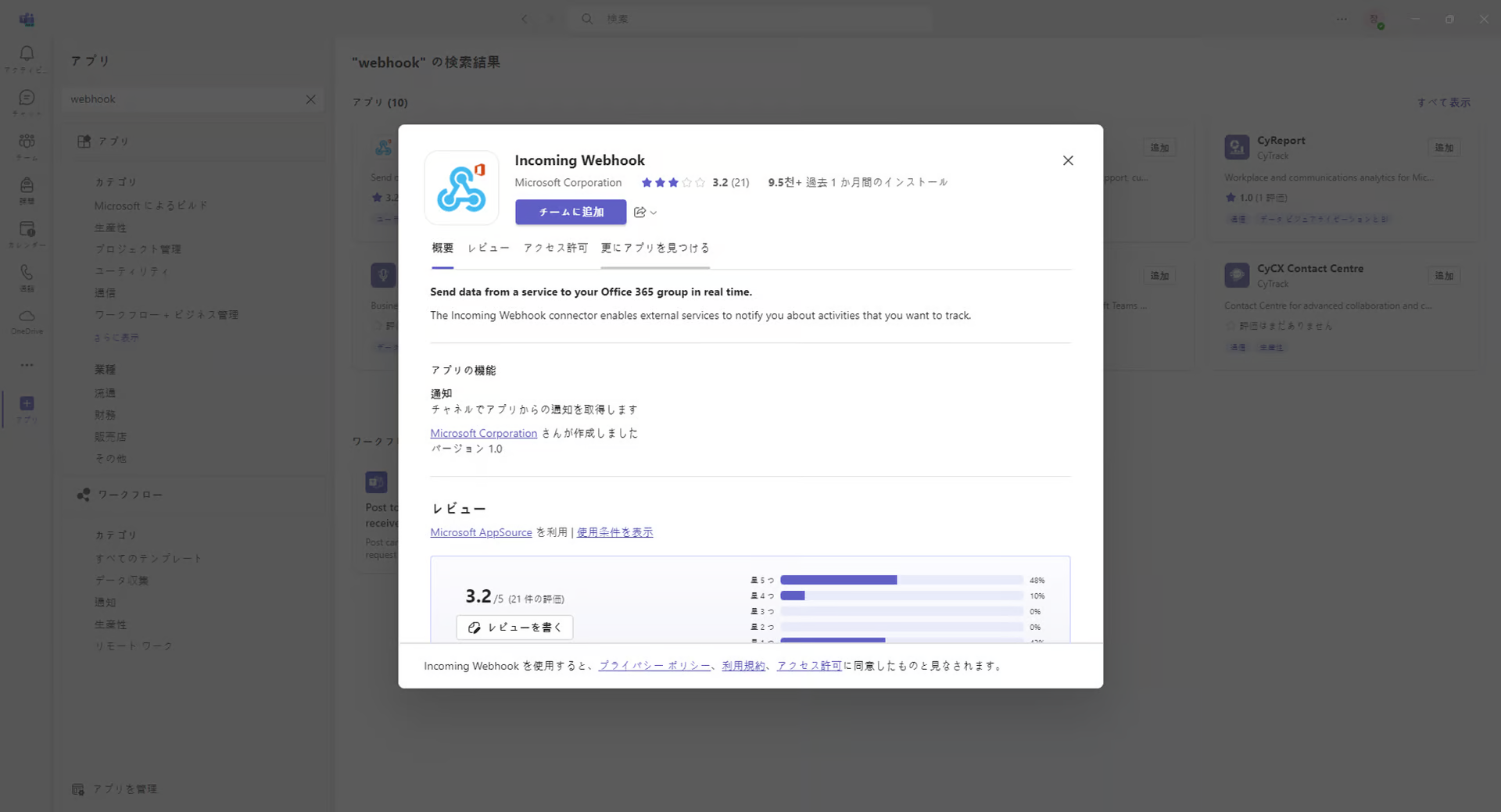Click the アプリを管理 icon at the bottom

pyautogui.click(x=78, y=789)
